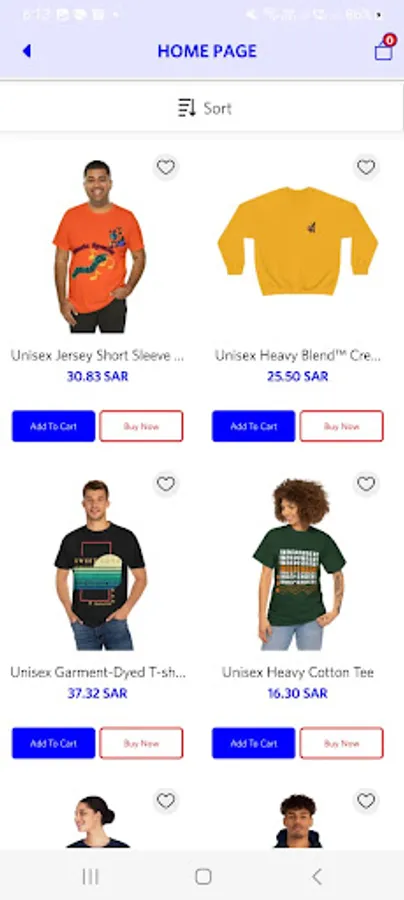Buy Now the 16.30 SAR Heavy Cotton Tee
404x900 pixels.
pyautogui.click(x=341, y=743)
